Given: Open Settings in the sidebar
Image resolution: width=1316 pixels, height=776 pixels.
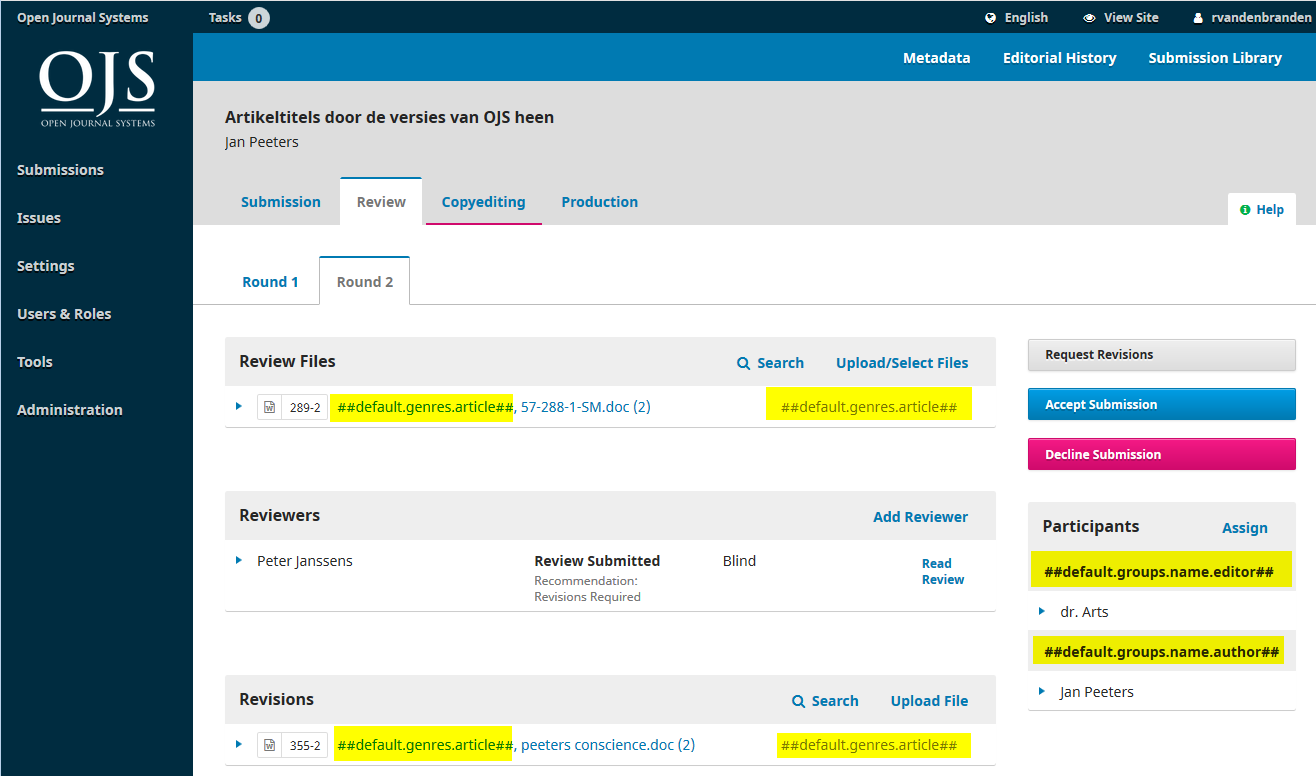Looking at the screenshot, I should 46,266.
